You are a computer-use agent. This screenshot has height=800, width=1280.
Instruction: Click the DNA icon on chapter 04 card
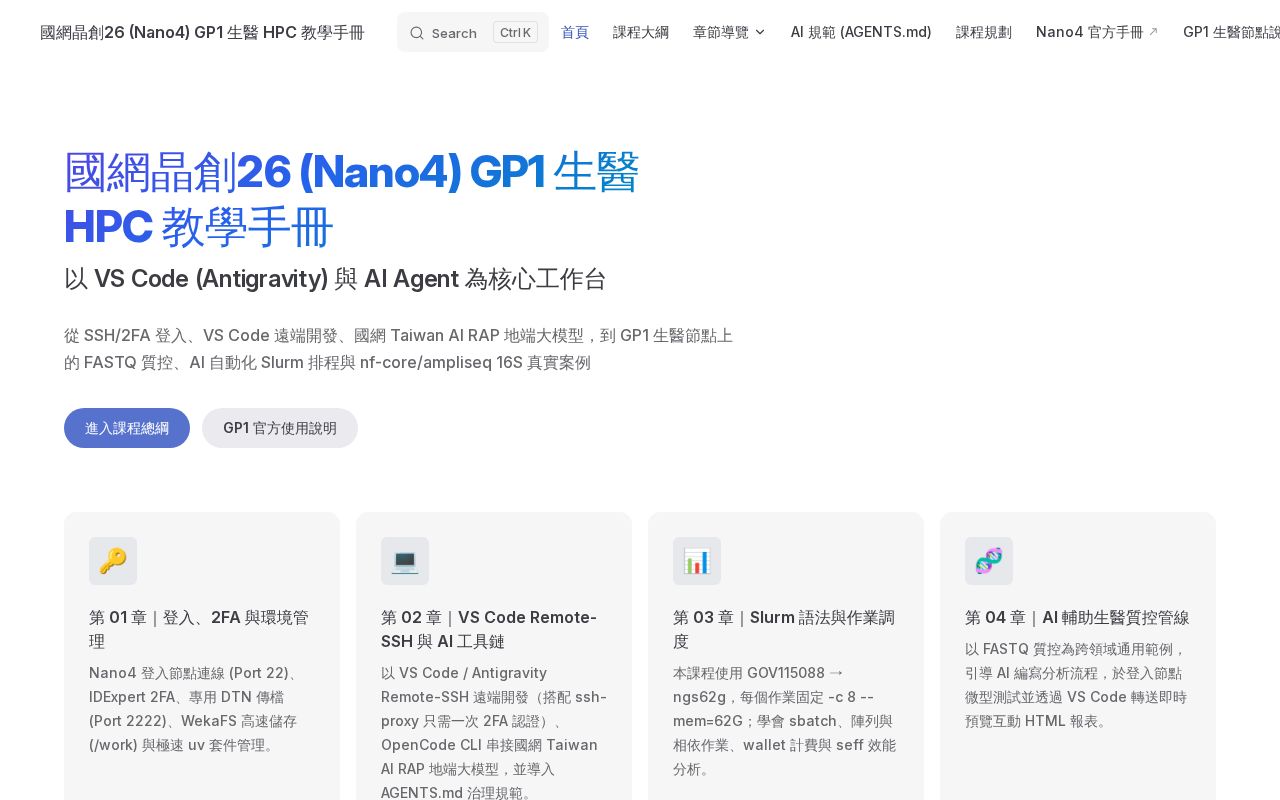click(x=989, y=561)
